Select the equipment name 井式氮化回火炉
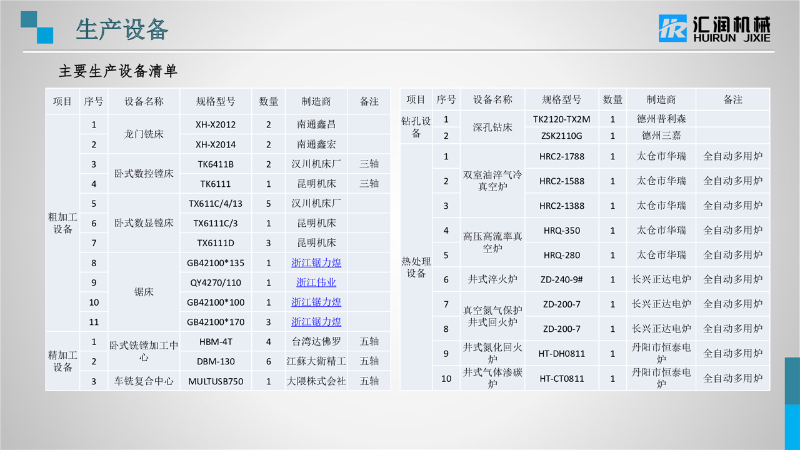Screen dimensions: 800x450 [x=492, y=353]
